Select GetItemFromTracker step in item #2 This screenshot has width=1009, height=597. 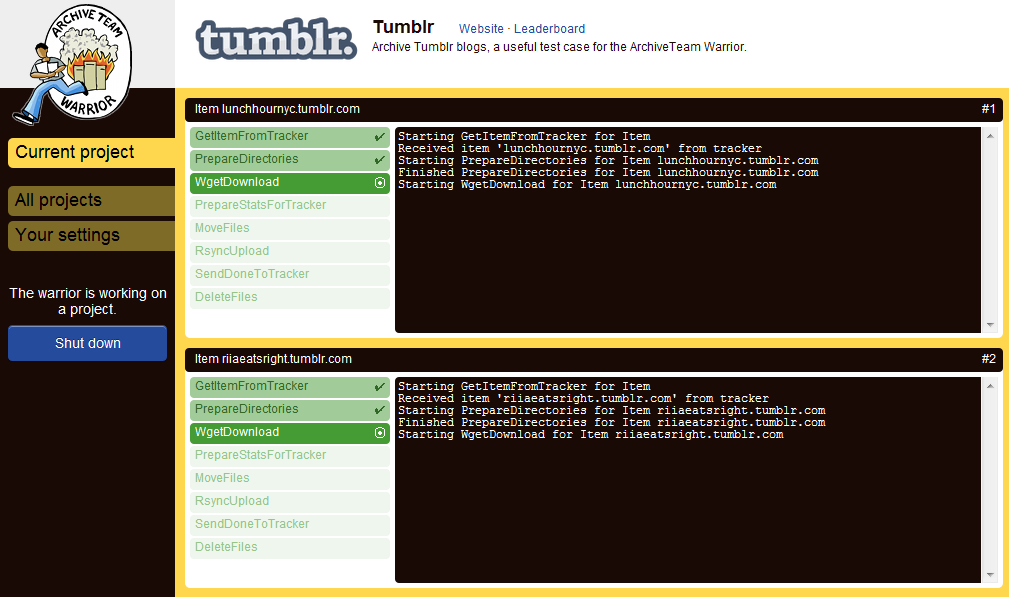coord(290,387)
